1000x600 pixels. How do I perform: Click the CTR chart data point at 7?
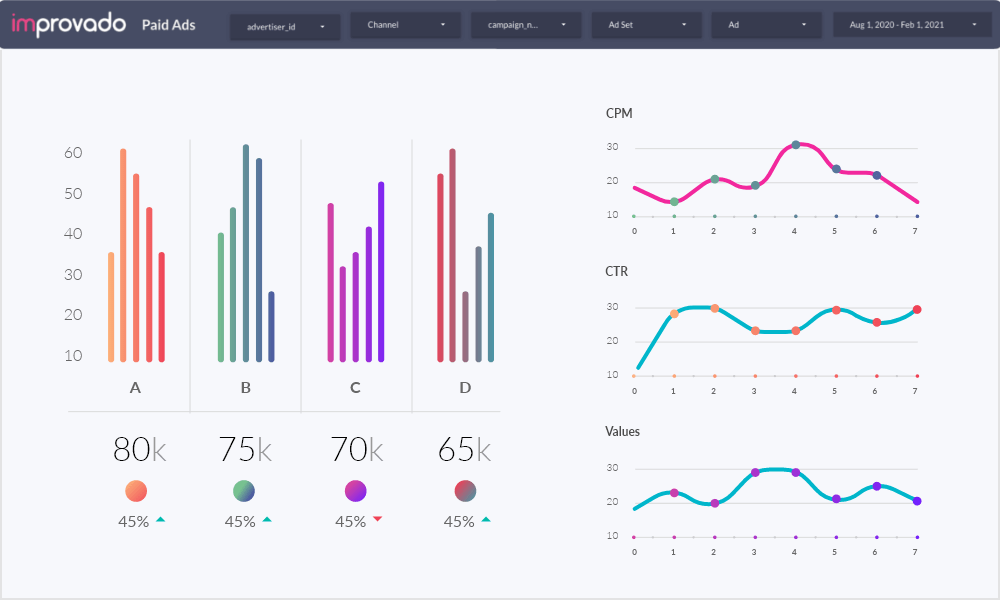(917, 309)
